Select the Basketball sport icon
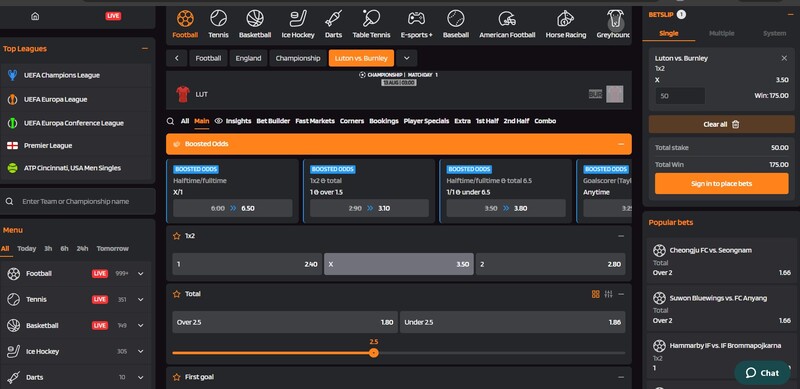This screenshot has width=800, height=389. pyautogui.click(x=255, y=18)
